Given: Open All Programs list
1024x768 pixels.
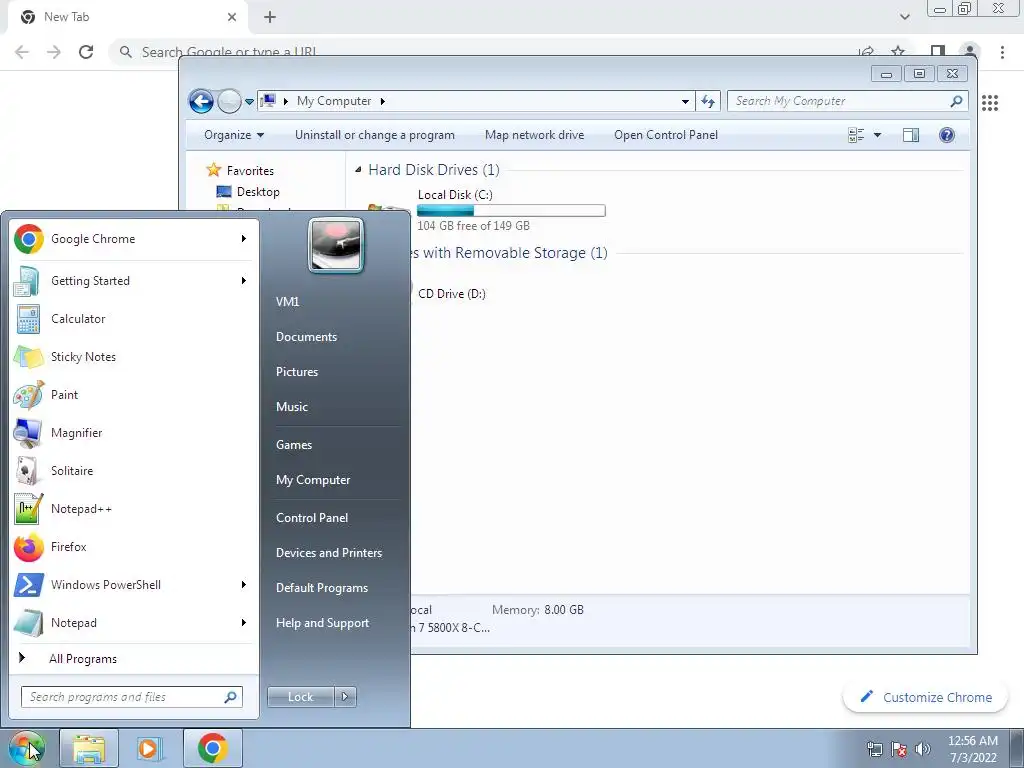Looking at the screenshot, I should (x=133, y=658).
